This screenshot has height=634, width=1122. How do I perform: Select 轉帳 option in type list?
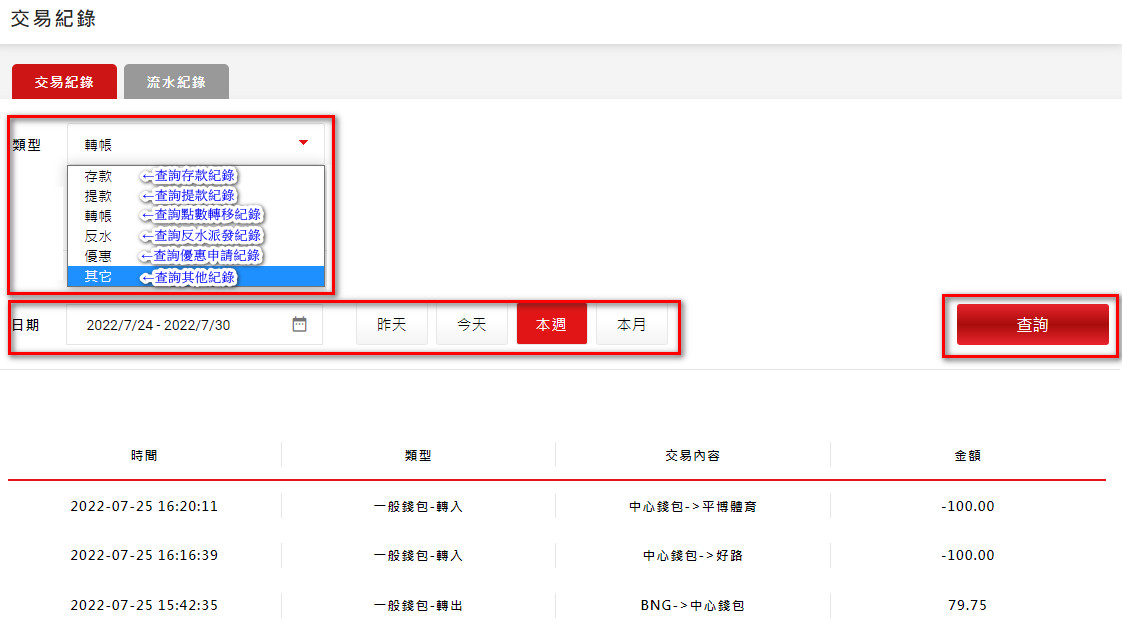pos(196,215)
